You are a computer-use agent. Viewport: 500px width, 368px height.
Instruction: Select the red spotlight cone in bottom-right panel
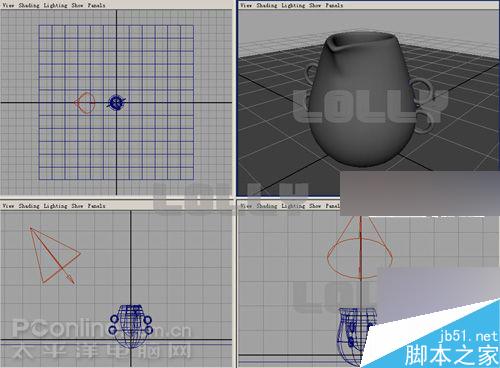click(x=360, y=248)
